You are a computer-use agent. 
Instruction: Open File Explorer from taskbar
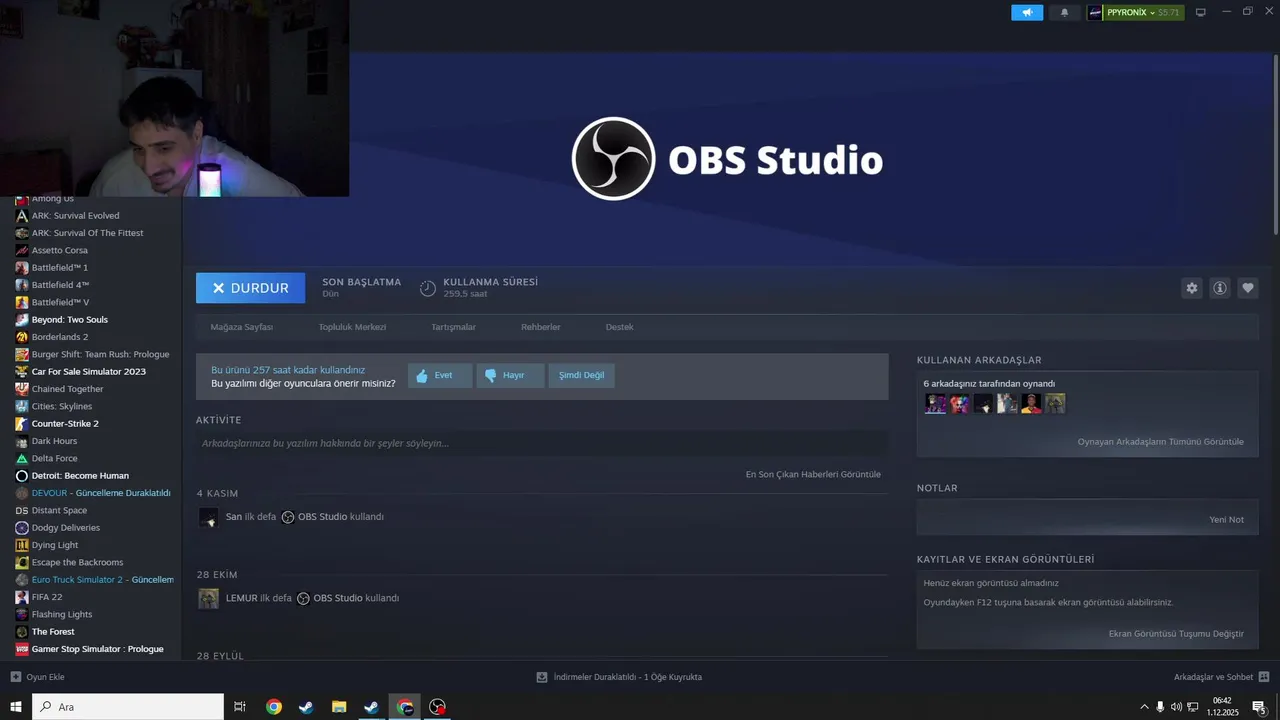tap(339, 707)
